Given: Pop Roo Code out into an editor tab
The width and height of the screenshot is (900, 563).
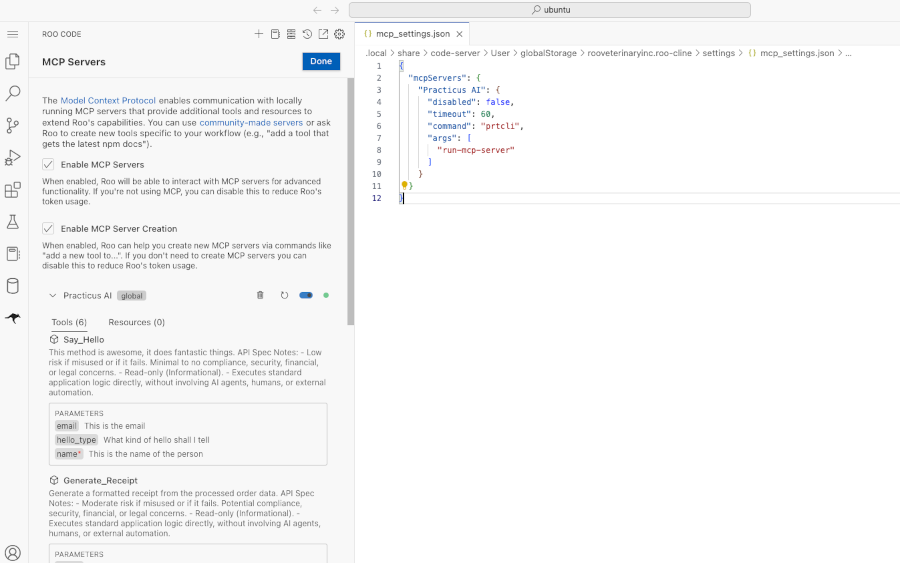Looking at the screenshot, I should tap(323, 34).
